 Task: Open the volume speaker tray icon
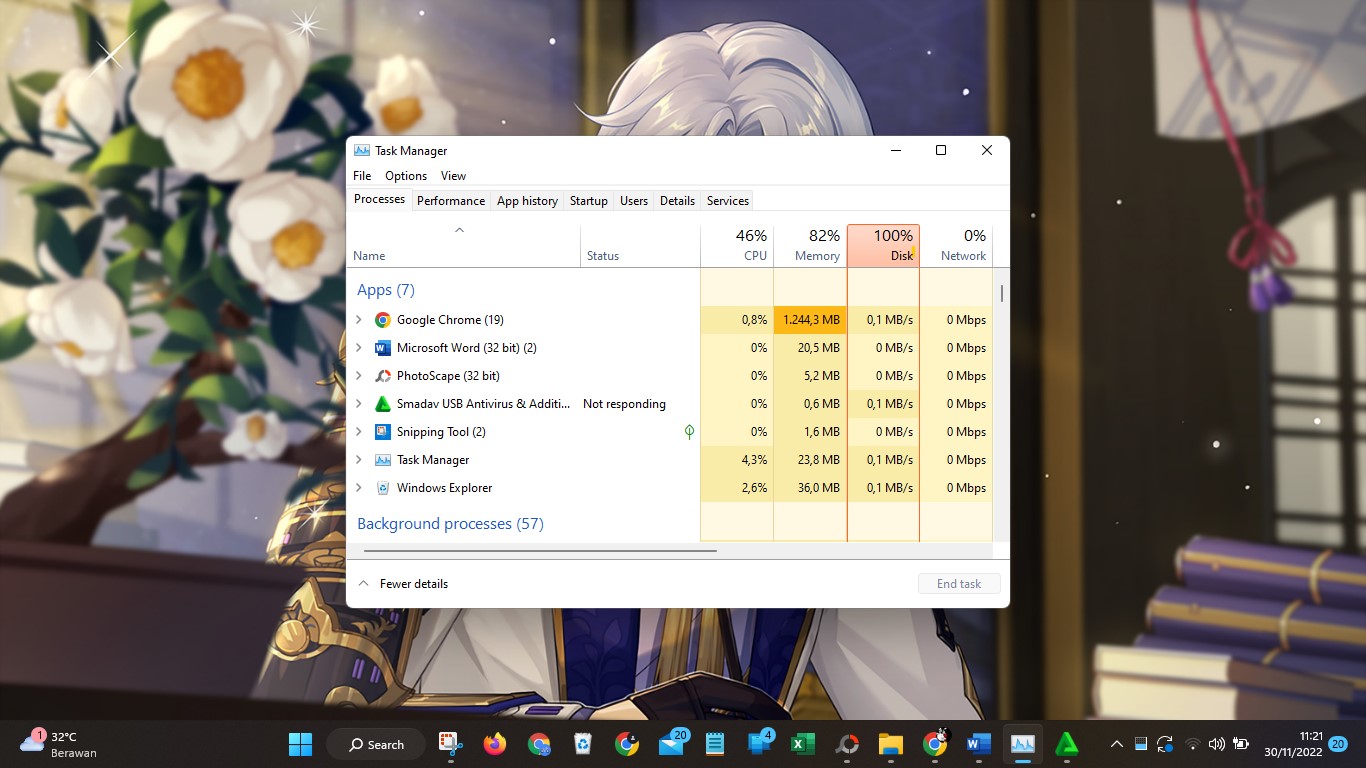click(x=1217, y=744)
